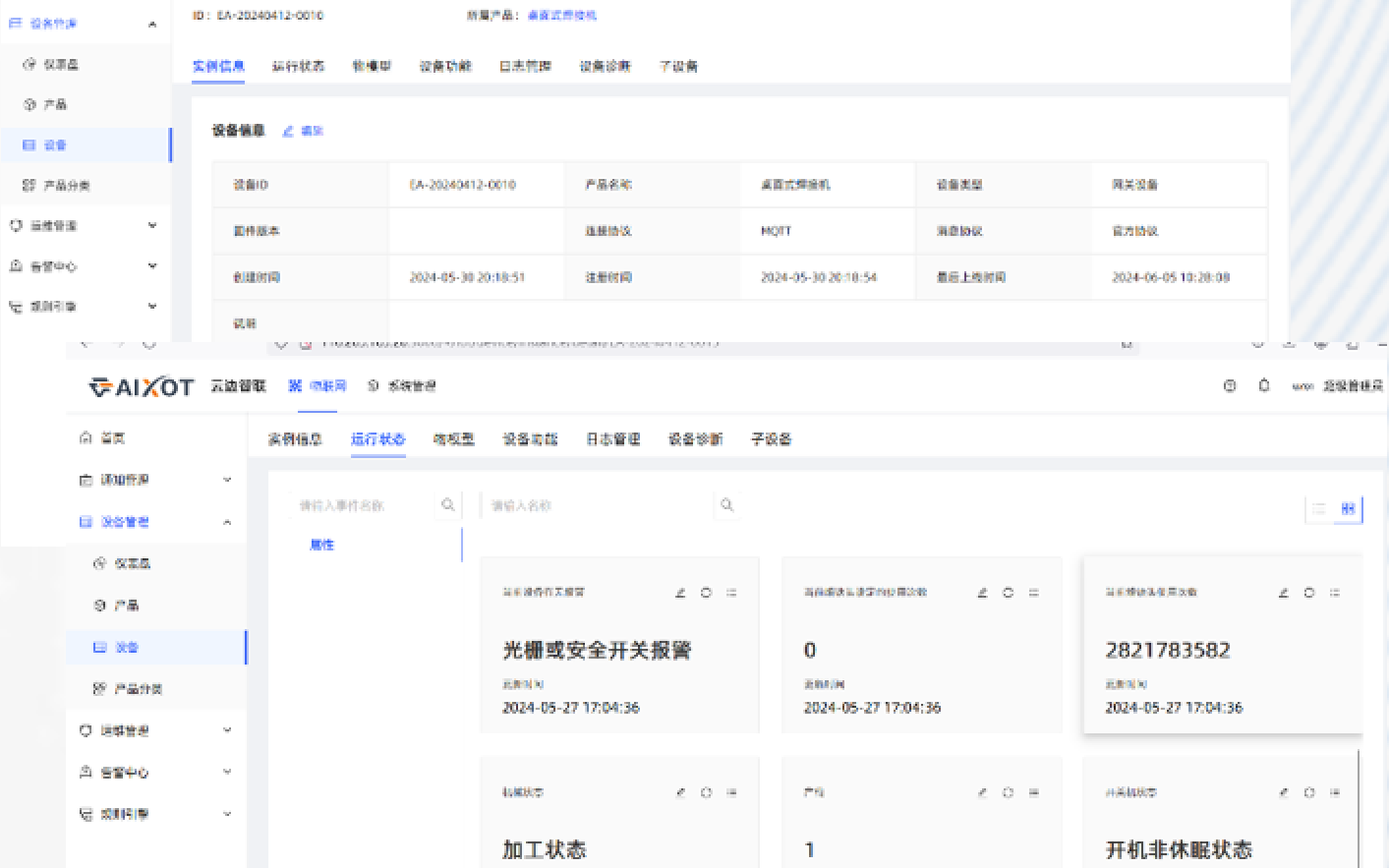Open notification bell in lower header
The height and width of the screenshot is (868, 1389).
coord(1264,385)
